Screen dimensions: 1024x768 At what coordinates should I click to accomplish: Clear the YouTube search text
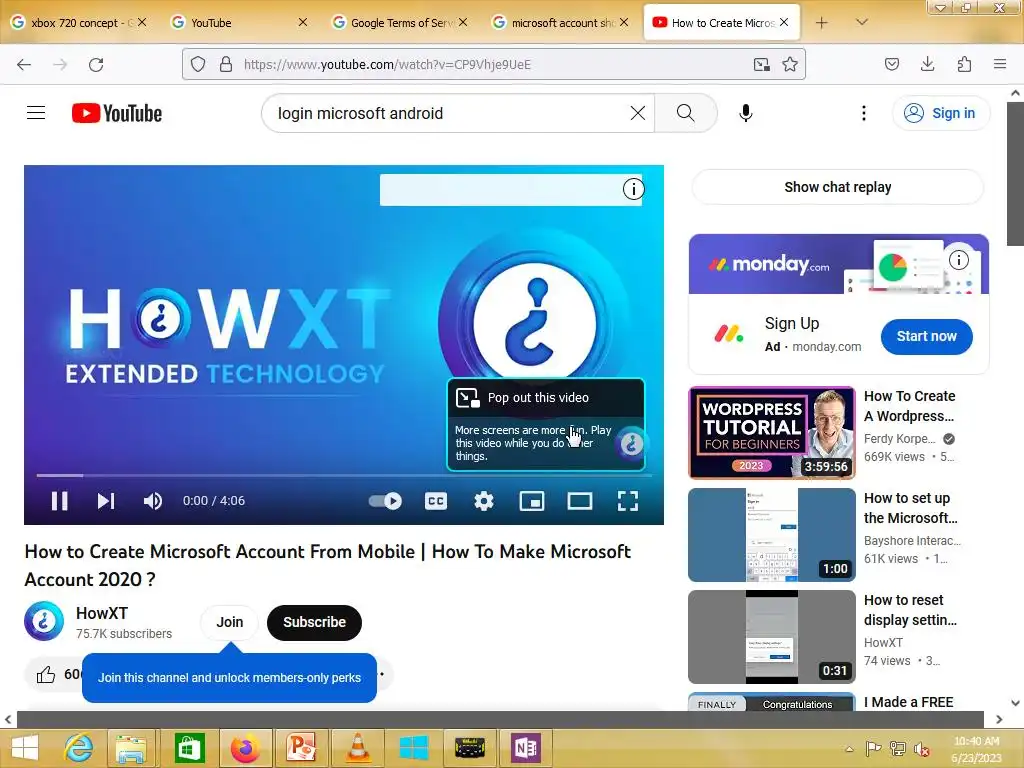(637, 113)
